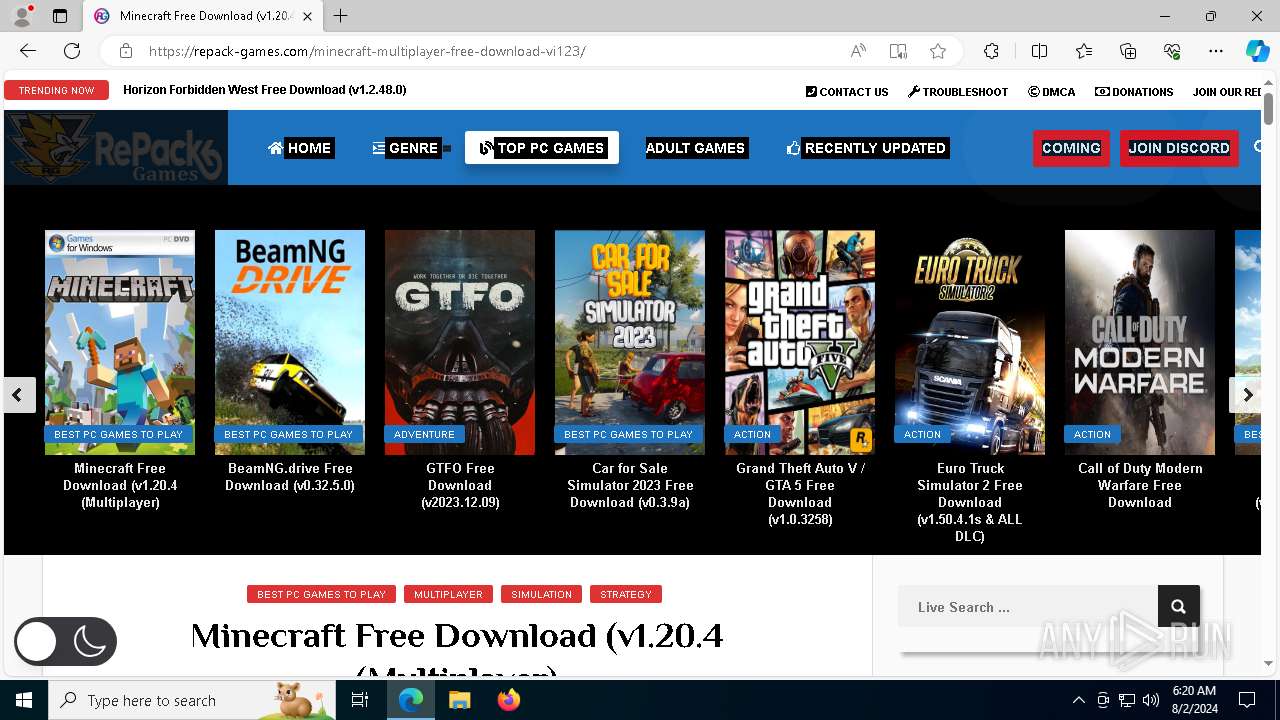Open immersive reader icon
This screenshot has width=1280, height=720.
[898, 51]
